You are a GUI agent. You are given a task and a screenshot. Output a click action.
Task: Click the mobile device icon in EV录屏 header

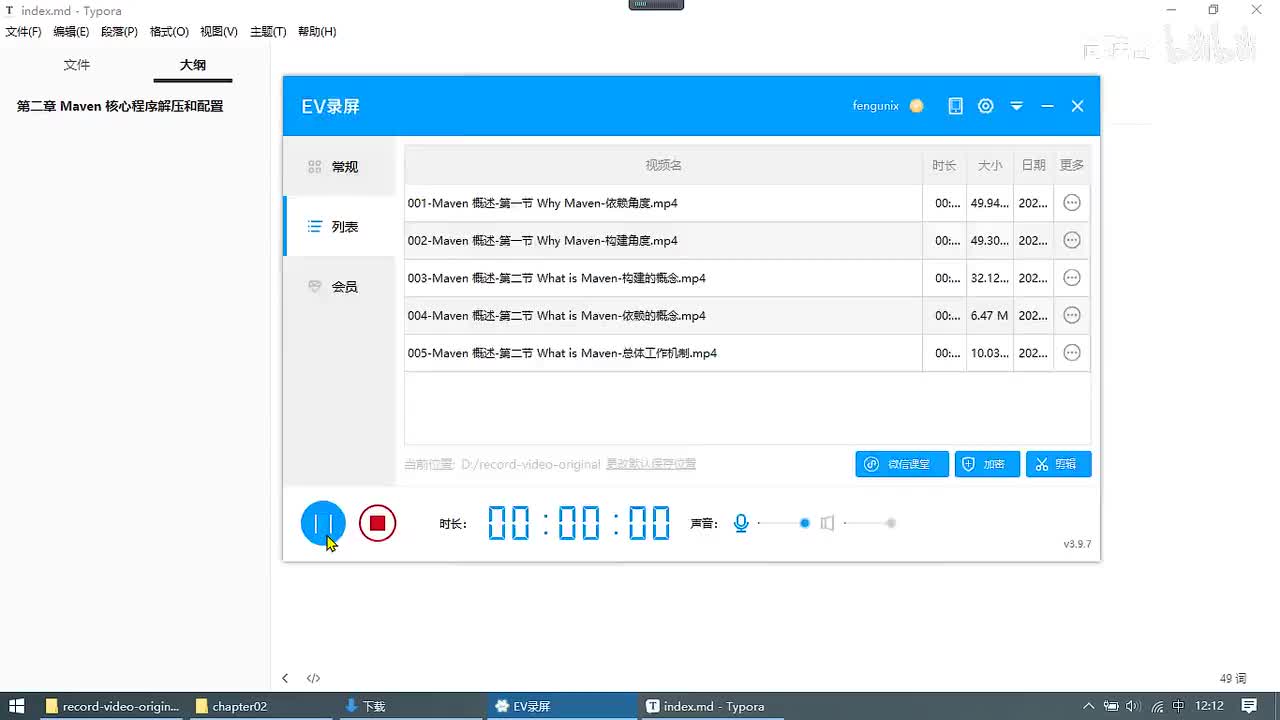click(x=956, y=106)
